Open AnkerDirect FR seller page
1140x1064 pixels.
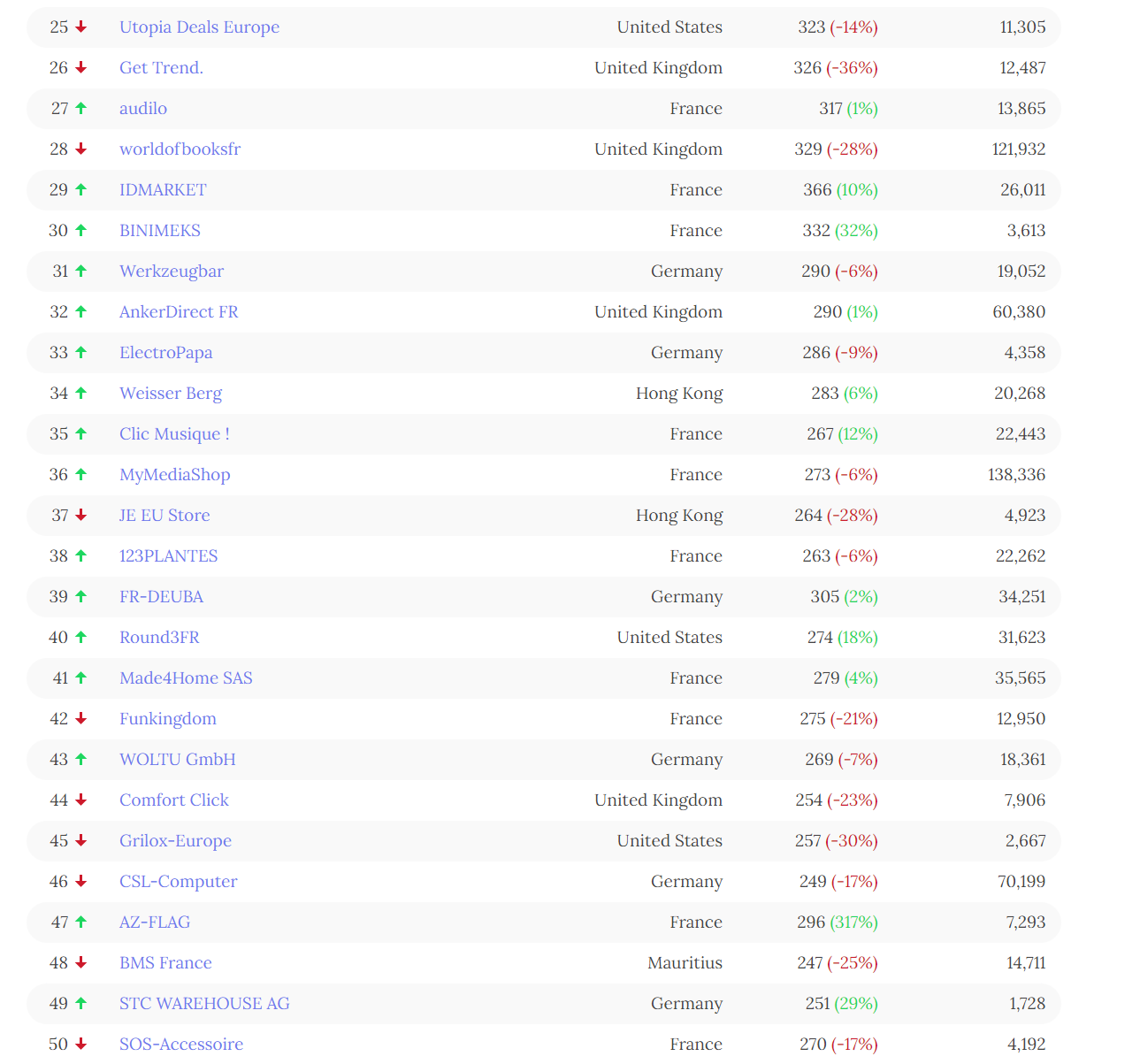[x=179, y=312]
